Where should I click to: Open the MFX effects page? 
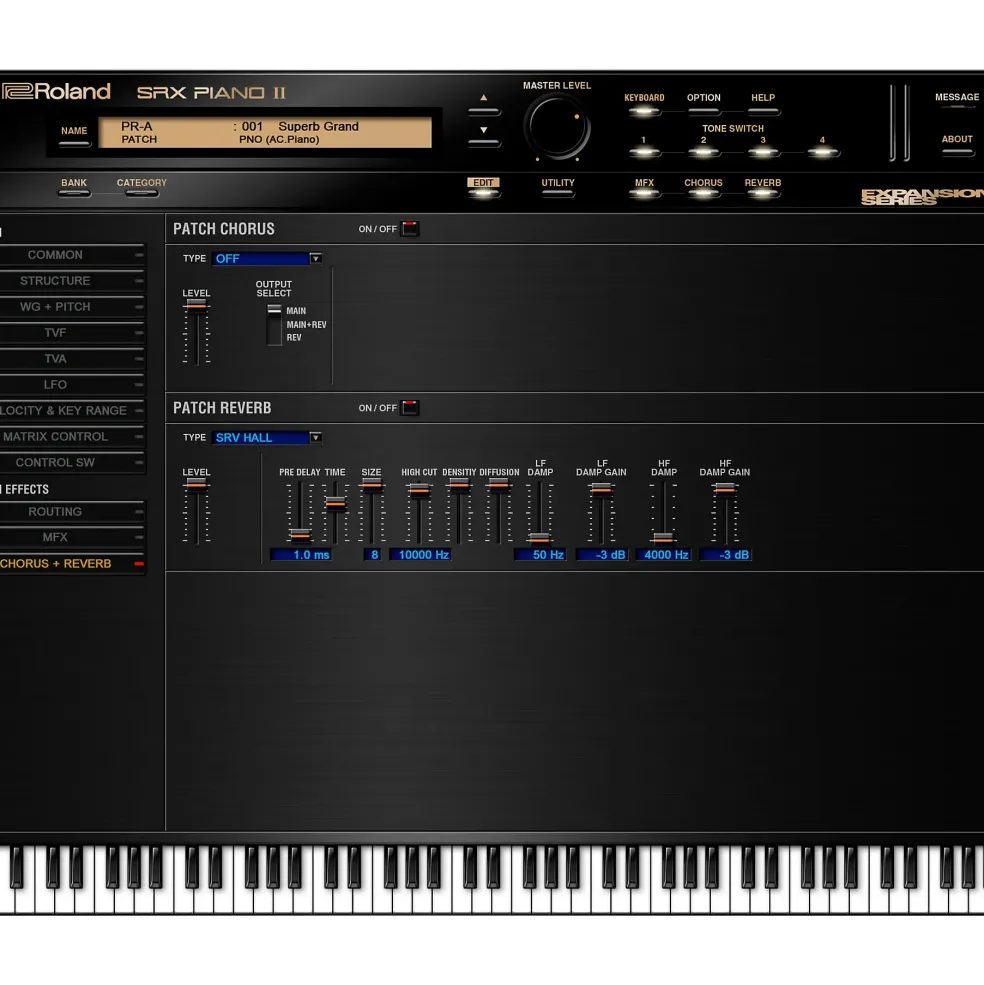point(72,537)
